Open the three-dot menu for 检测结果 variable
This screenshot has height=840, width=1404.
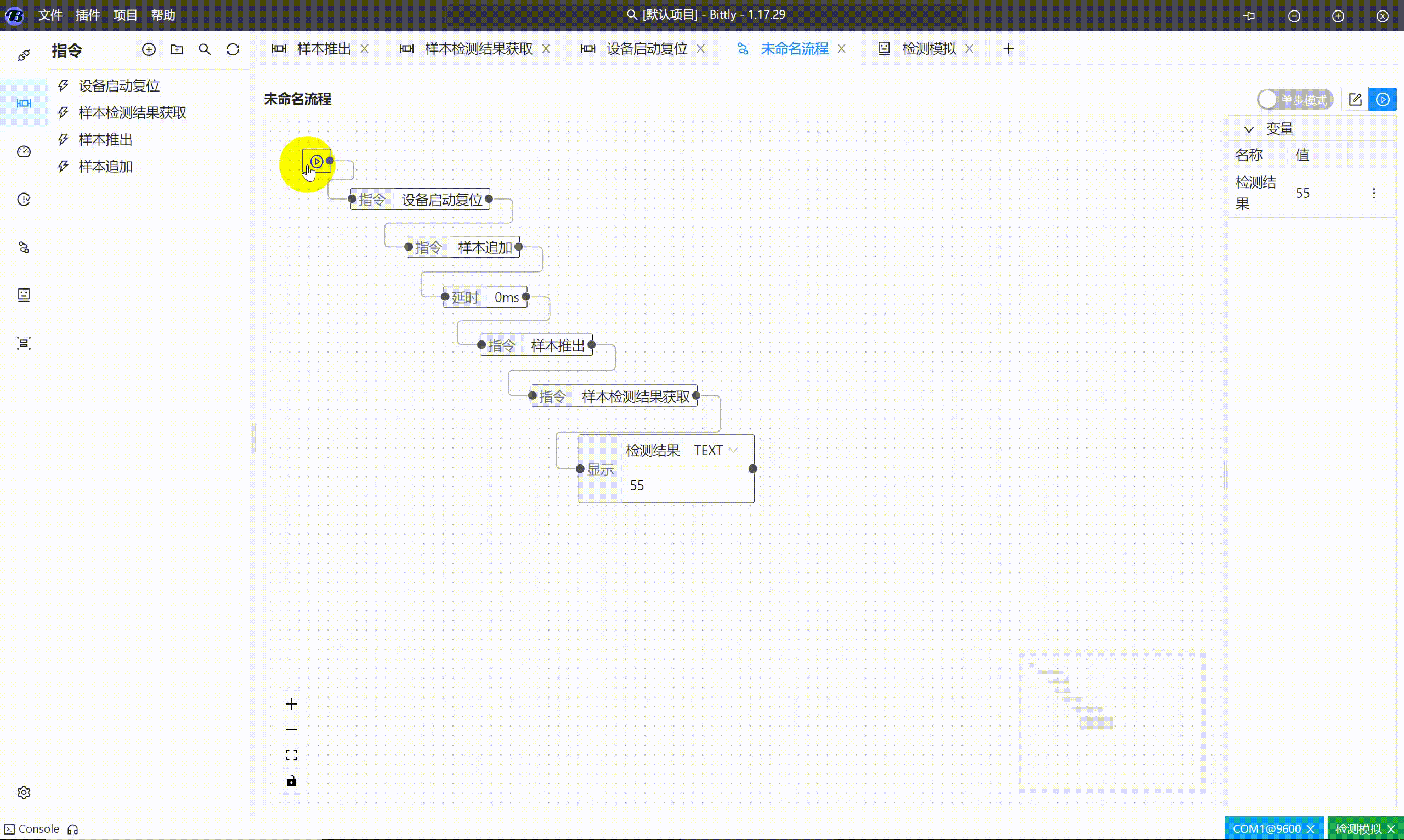coord(1374,193)
